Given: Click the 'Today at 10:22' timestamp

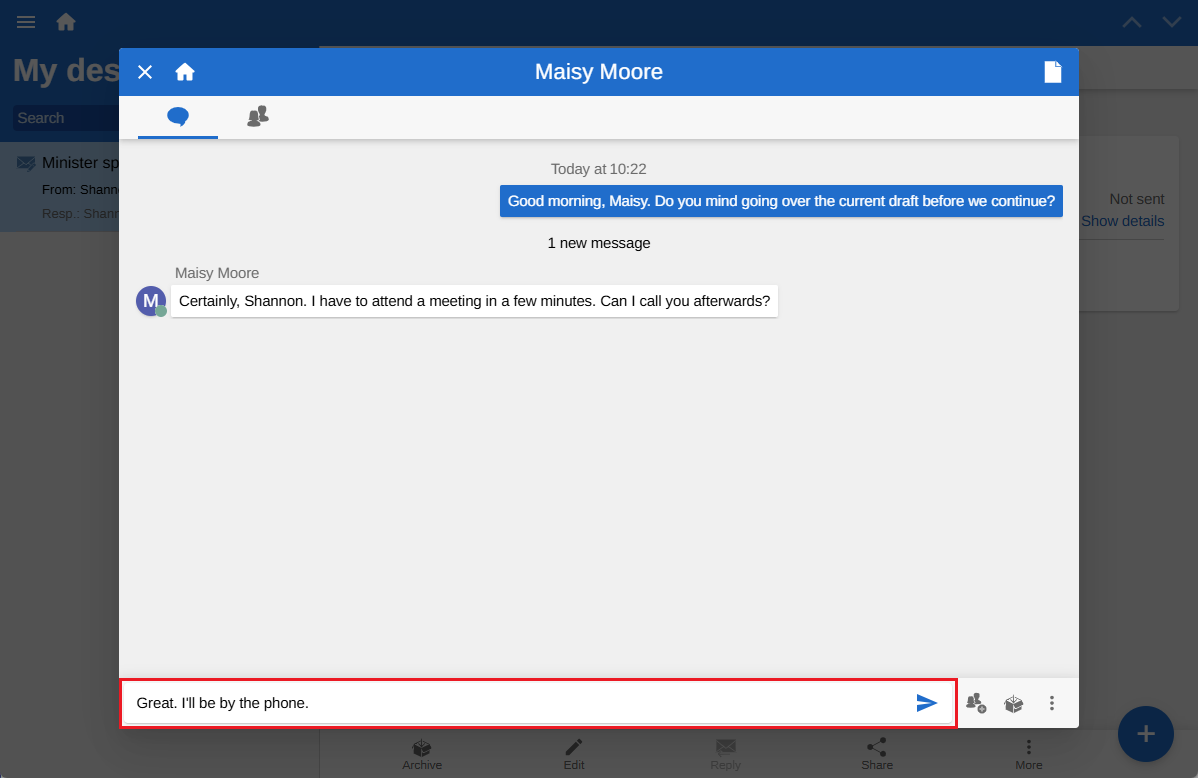Looking at the screenshot, I should [x=598, y=169].
